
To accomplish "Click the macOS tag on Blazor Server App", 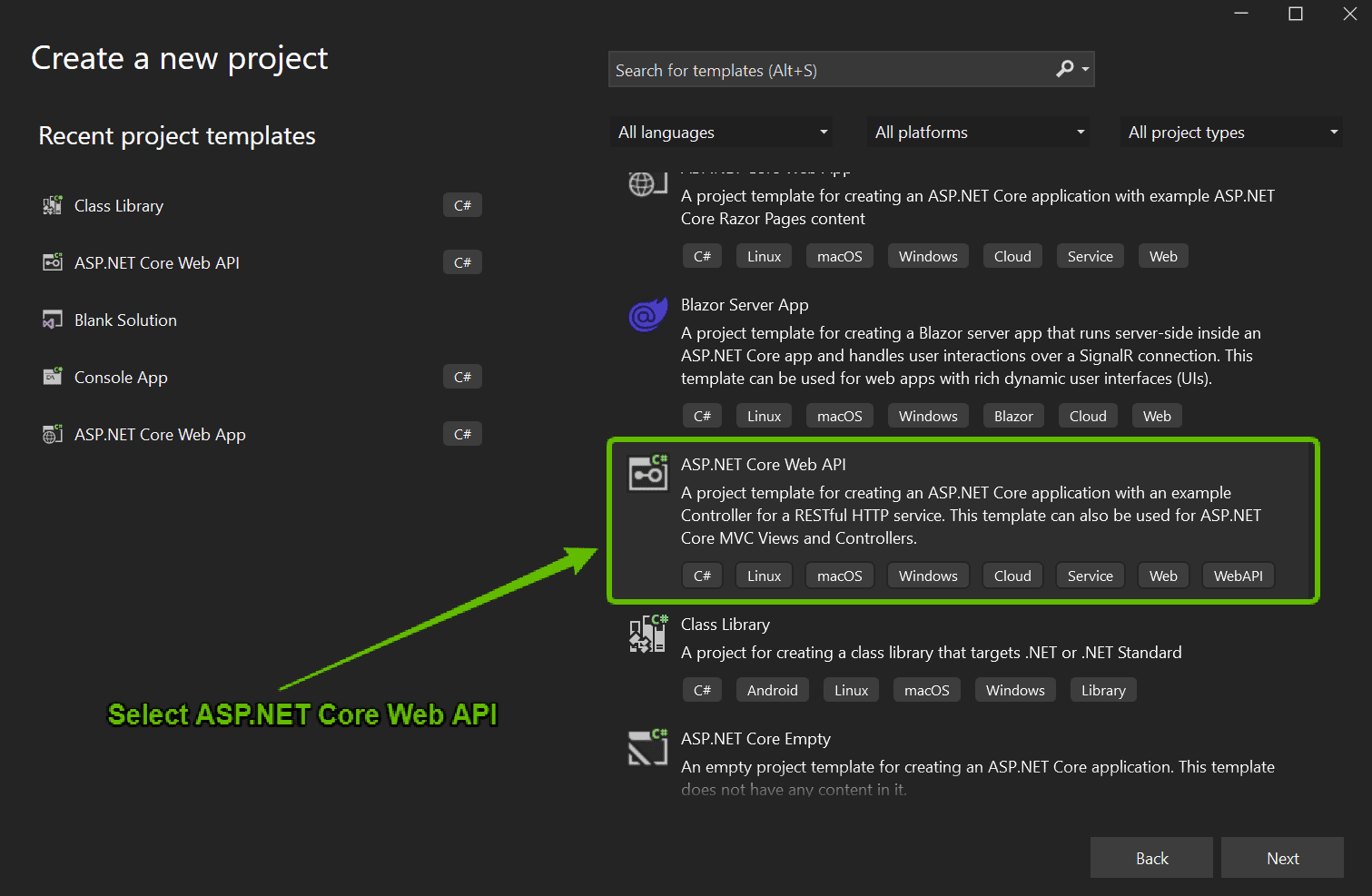I will (x=840, y=416).
